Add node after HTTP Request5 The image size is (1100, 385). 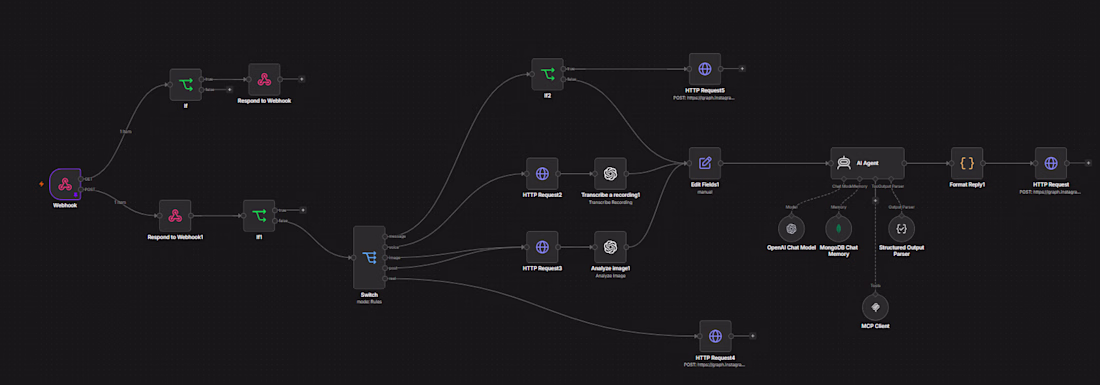(742, 69)
